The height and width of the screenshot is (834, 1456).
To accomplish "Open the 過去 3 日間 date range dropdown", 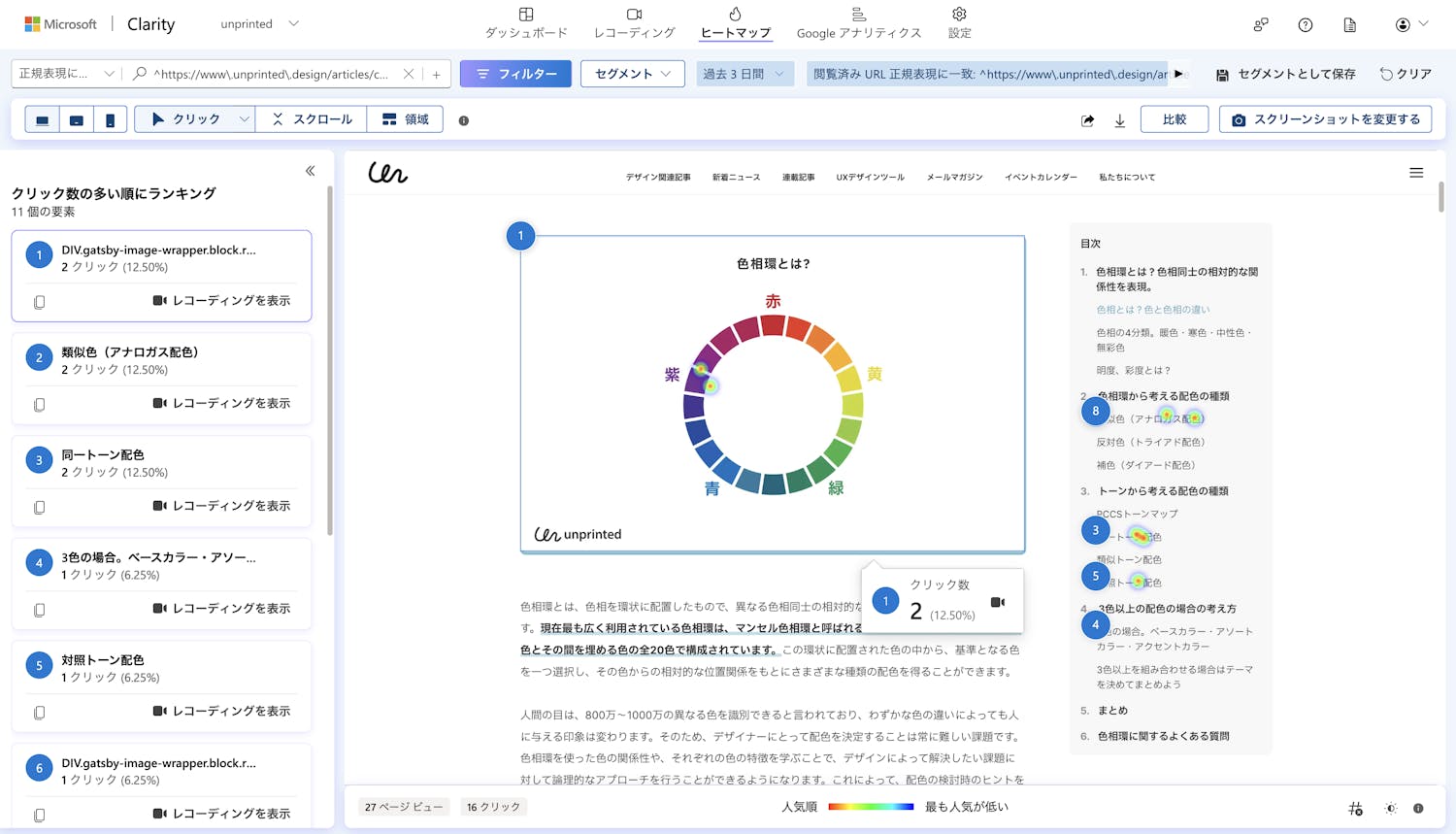I will (745, 74).
